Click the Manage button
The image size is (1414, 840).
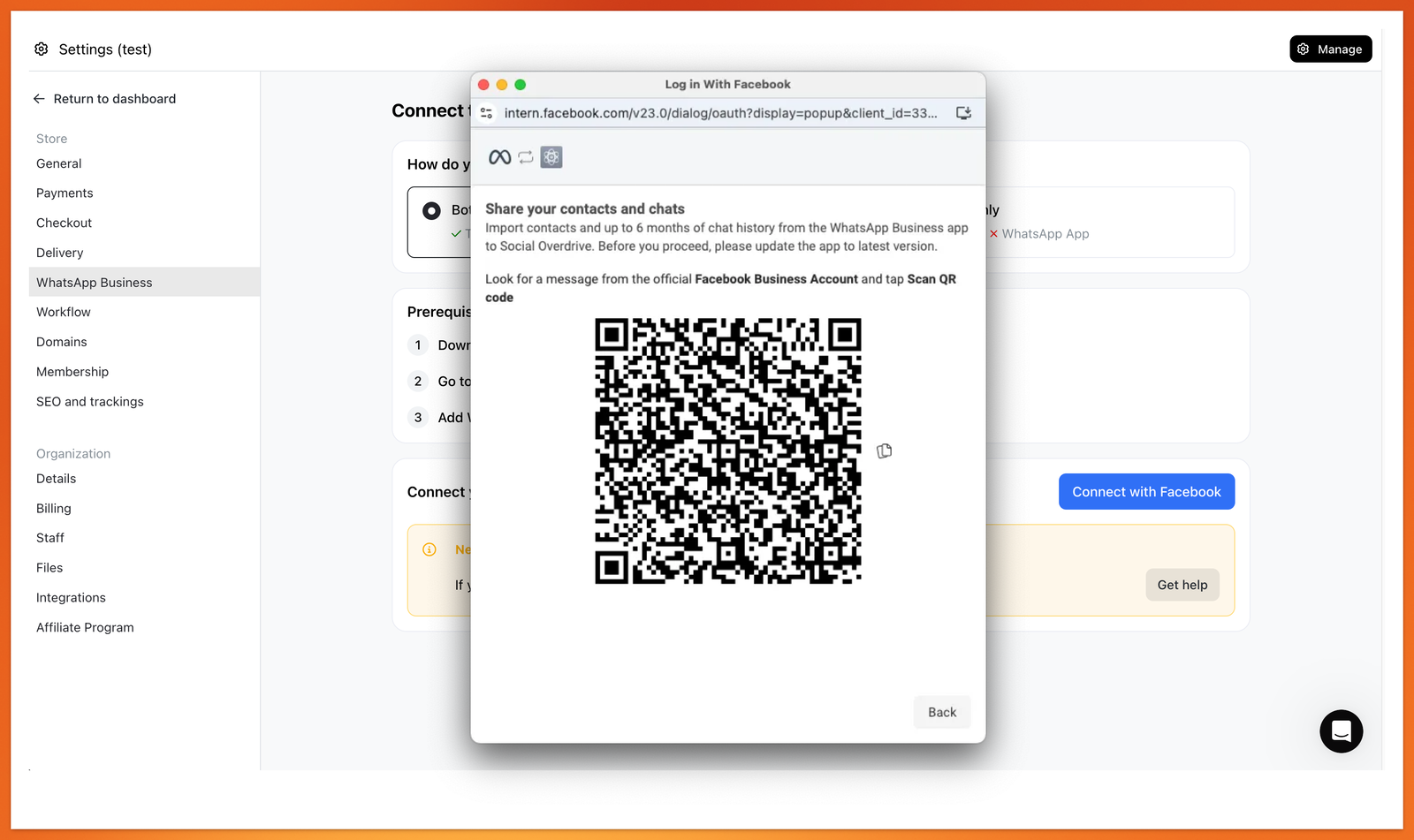pos(1331,49)
